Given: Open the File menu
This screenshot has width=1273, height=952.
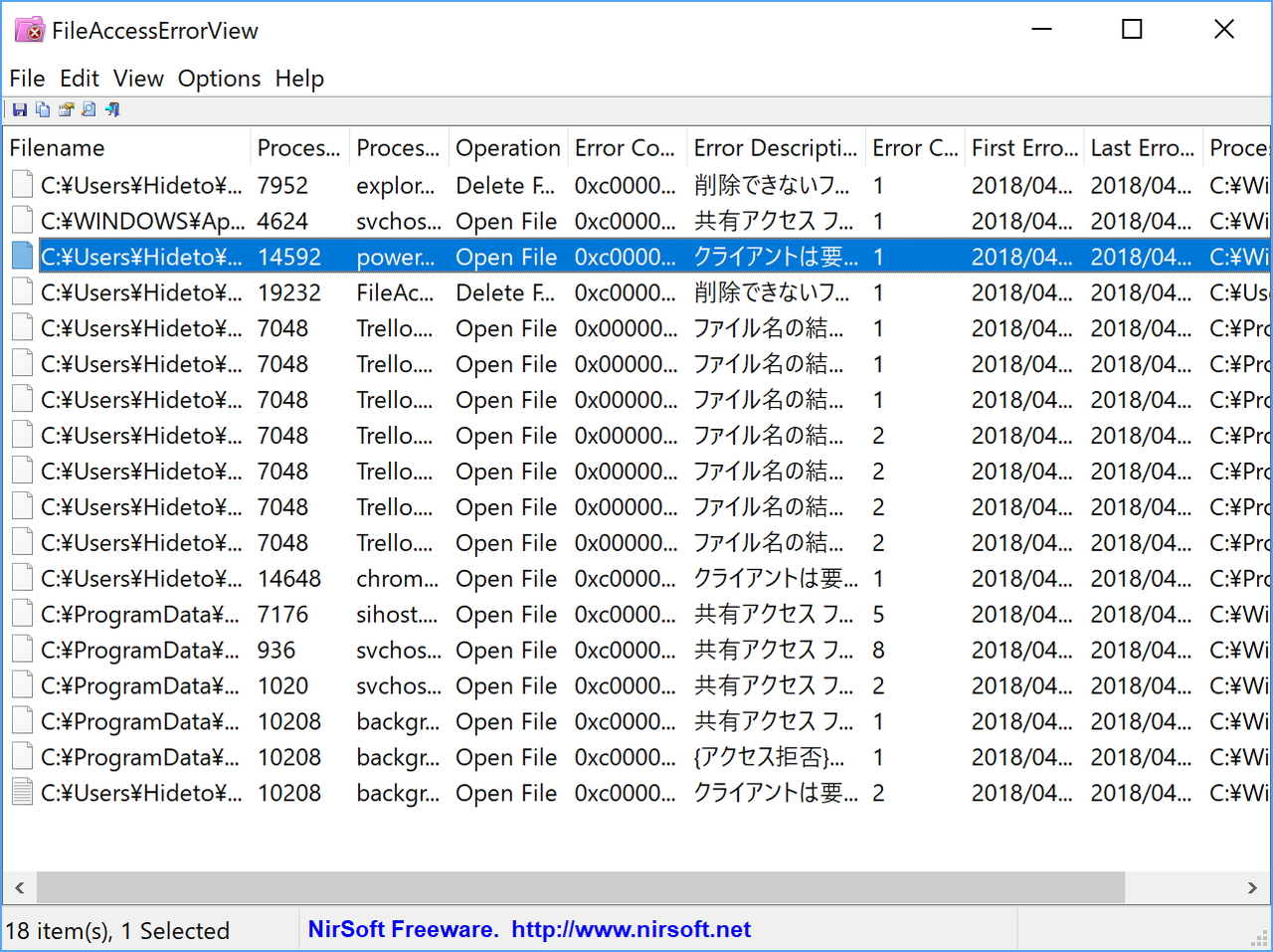Looking at the screenshot, I should (27, 79).
